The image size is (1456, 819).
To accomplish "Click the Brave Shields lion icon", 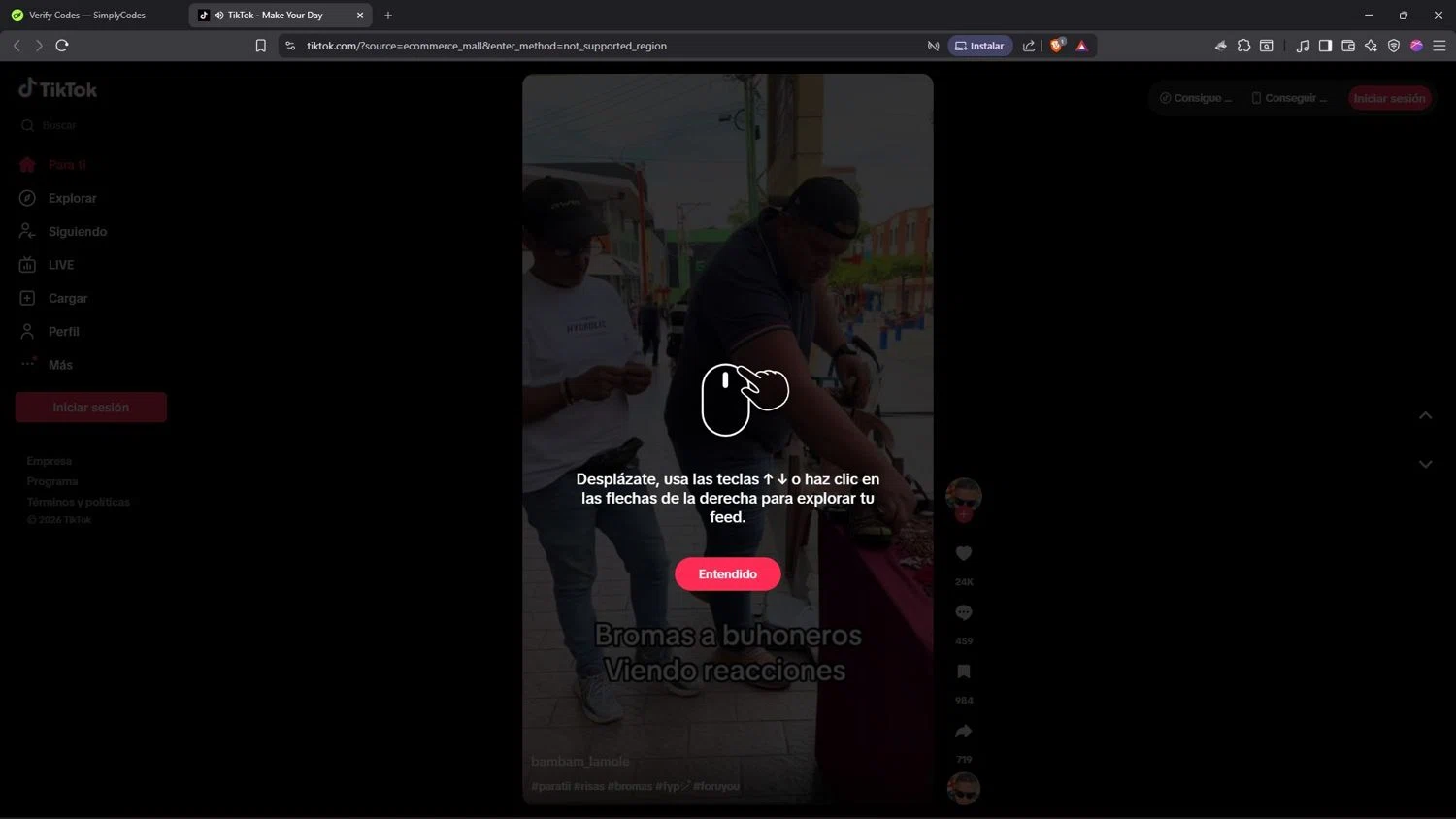I will pyautogui.click(x=1057, y=46).
